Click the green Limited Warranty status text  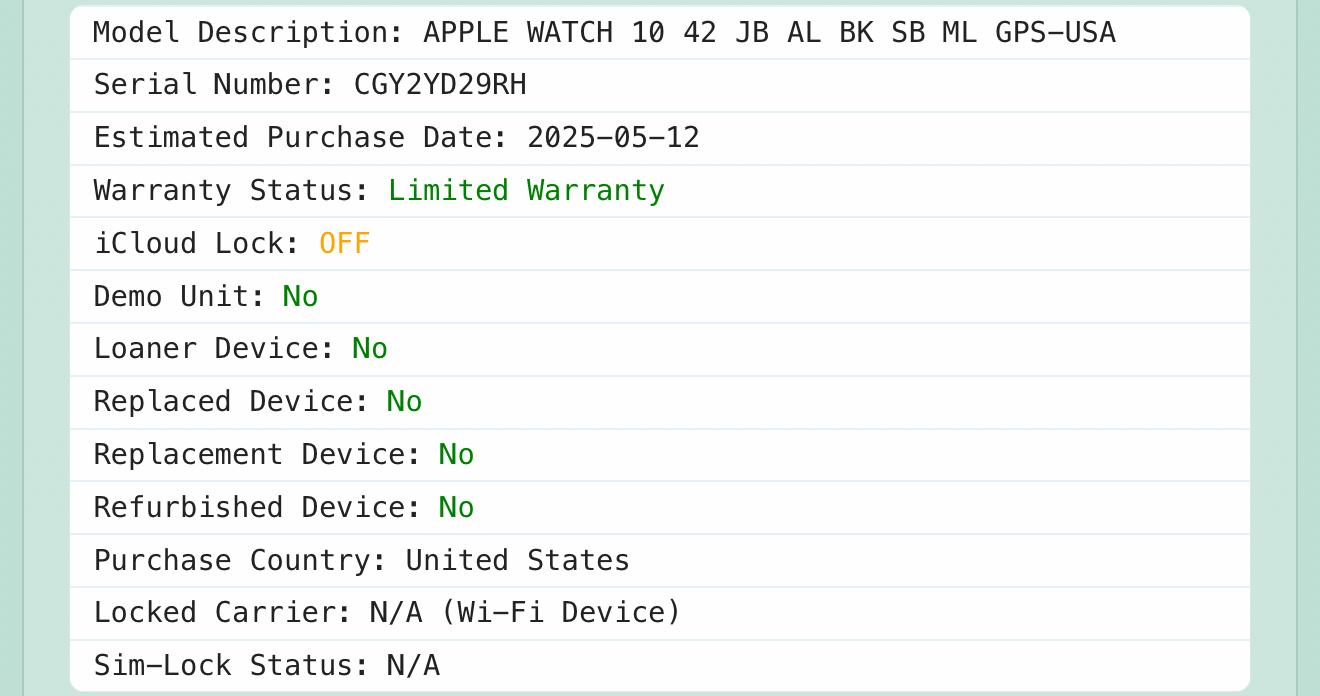click(526, 191)
